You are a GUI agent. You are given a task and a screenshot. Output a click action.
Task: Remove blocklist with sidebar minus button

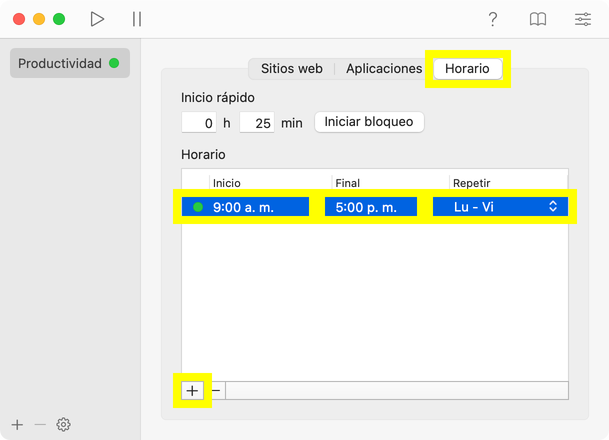point(40,424)
